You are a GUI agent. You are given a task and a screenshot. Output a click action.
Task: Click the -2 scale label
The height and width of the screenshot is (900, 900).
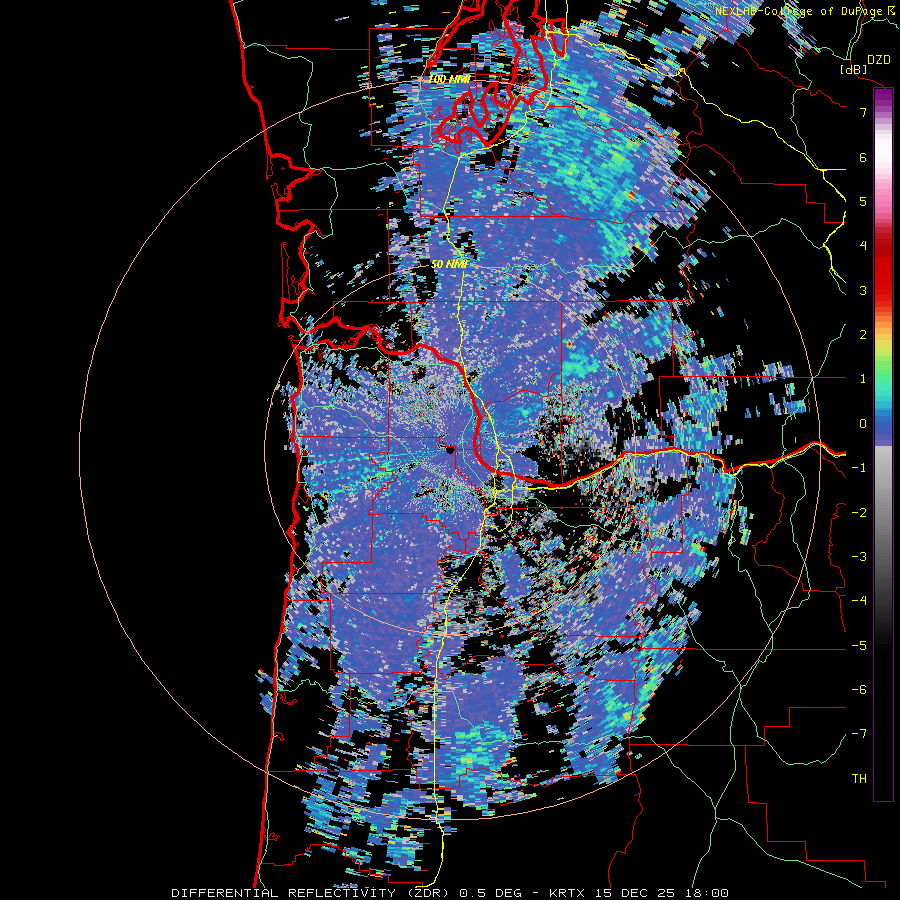click(x=859, y=513)
